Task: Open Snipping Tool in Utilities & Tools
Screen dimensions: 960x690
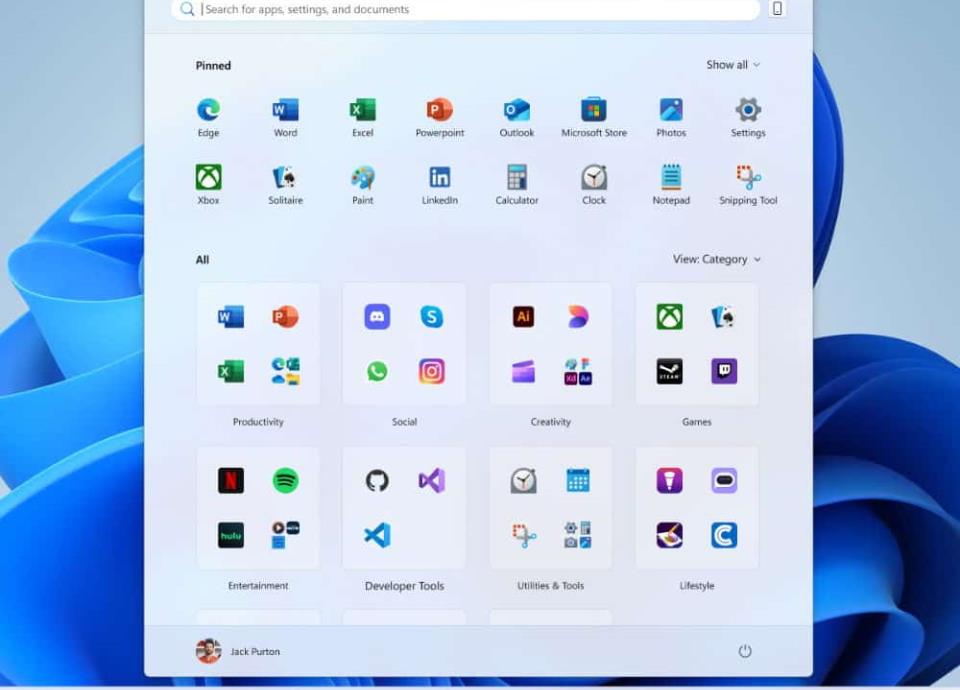Action: (523, 535)
